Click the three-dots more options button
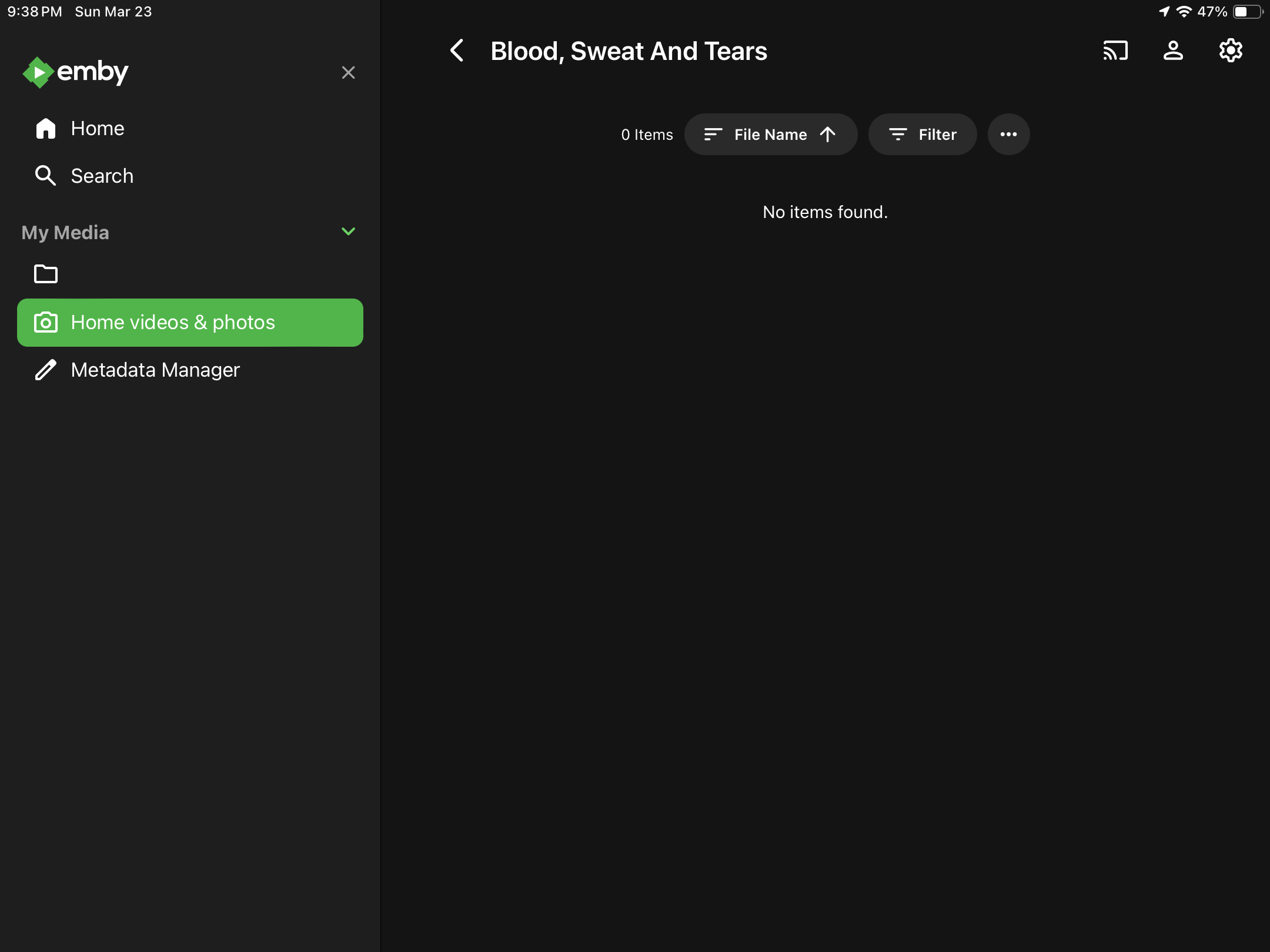This screenshot has height=952, width=1270. pos(1008,135)
